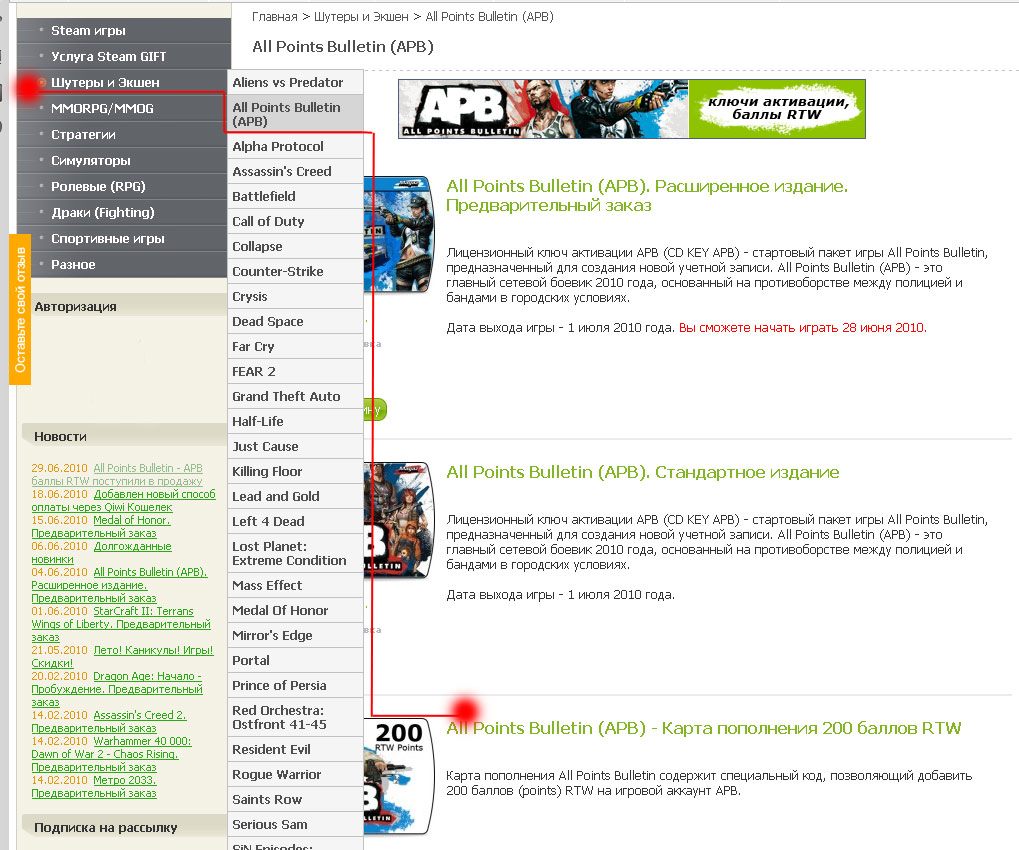Click the APB activation keys banner
The width and height of the screenshot is (1019, 850).
tap(631, 109)
